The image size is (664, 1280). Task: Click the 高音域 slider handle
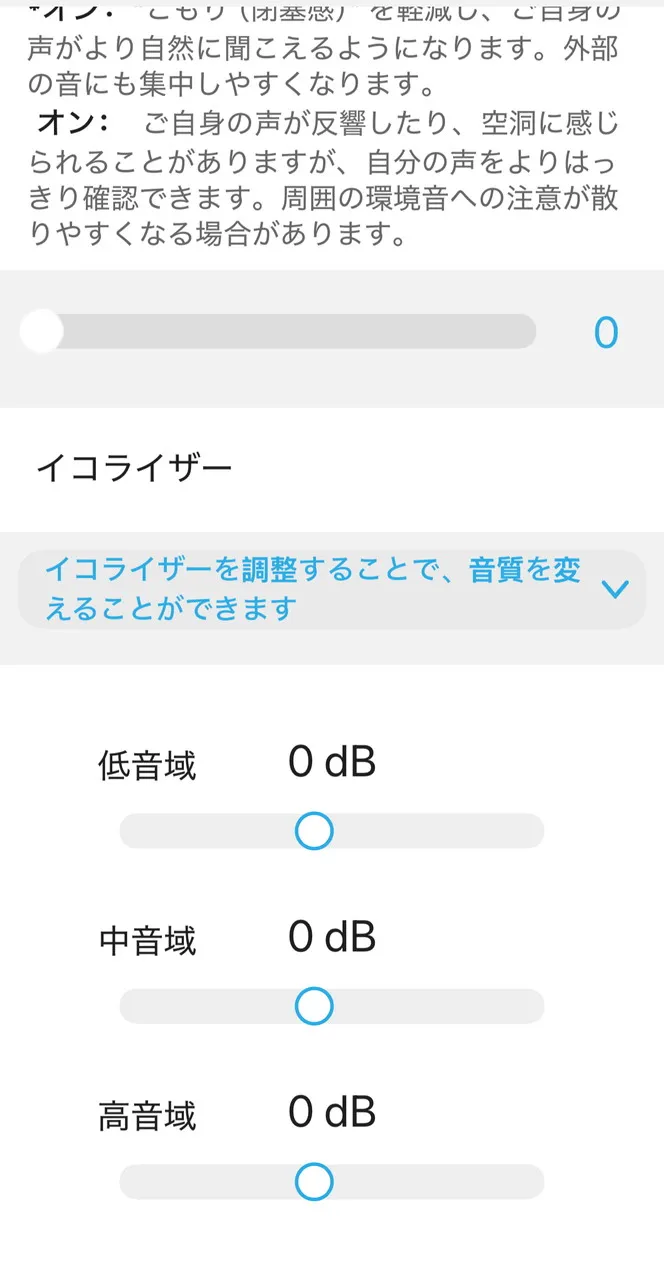pyautogui.click(x=314, y=1180)
